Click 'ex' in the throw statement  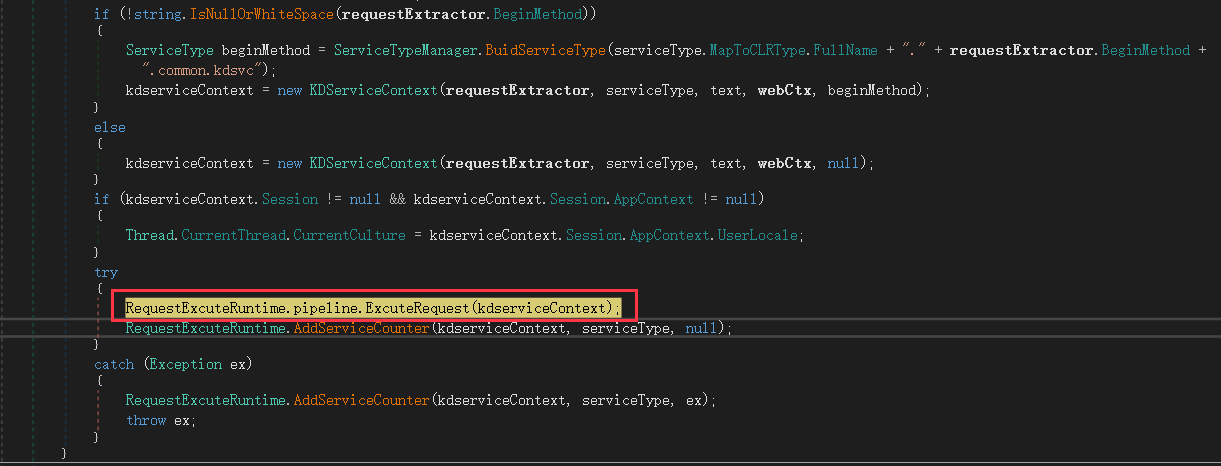pyautogui.click(x=183, y=420)
